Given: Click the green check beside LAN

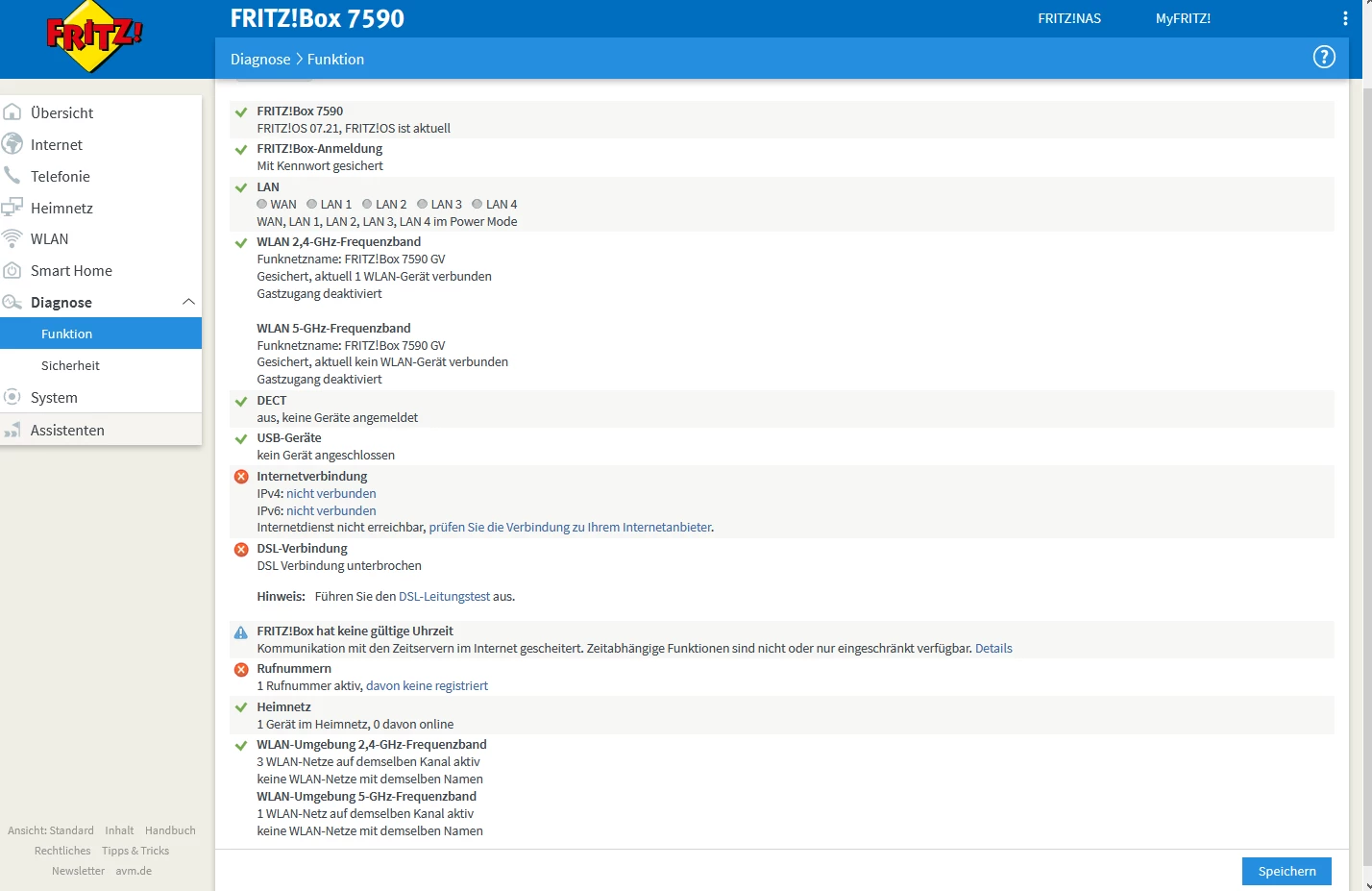Looking at the screenshot, I should click(241, 188).
